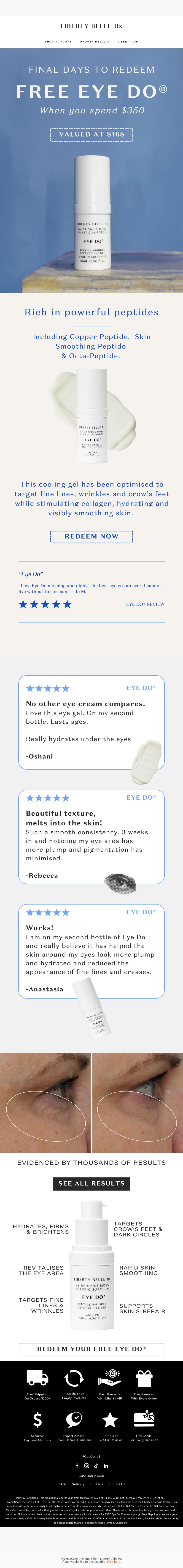Open the Shop Skincare menu item
Screen dimensions: 183x1568
coord(58,41)
